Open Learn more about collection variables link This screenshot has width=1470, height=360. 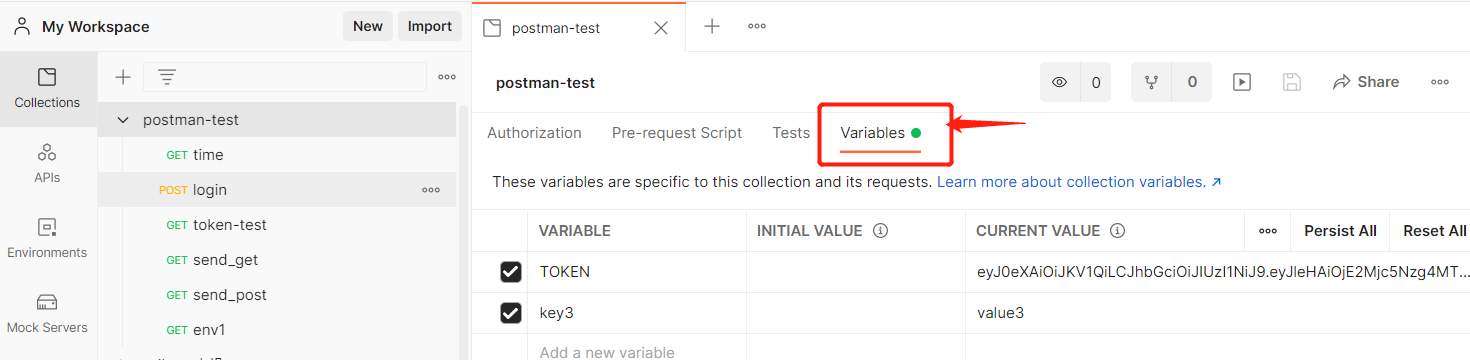(x=1079, y=182)
